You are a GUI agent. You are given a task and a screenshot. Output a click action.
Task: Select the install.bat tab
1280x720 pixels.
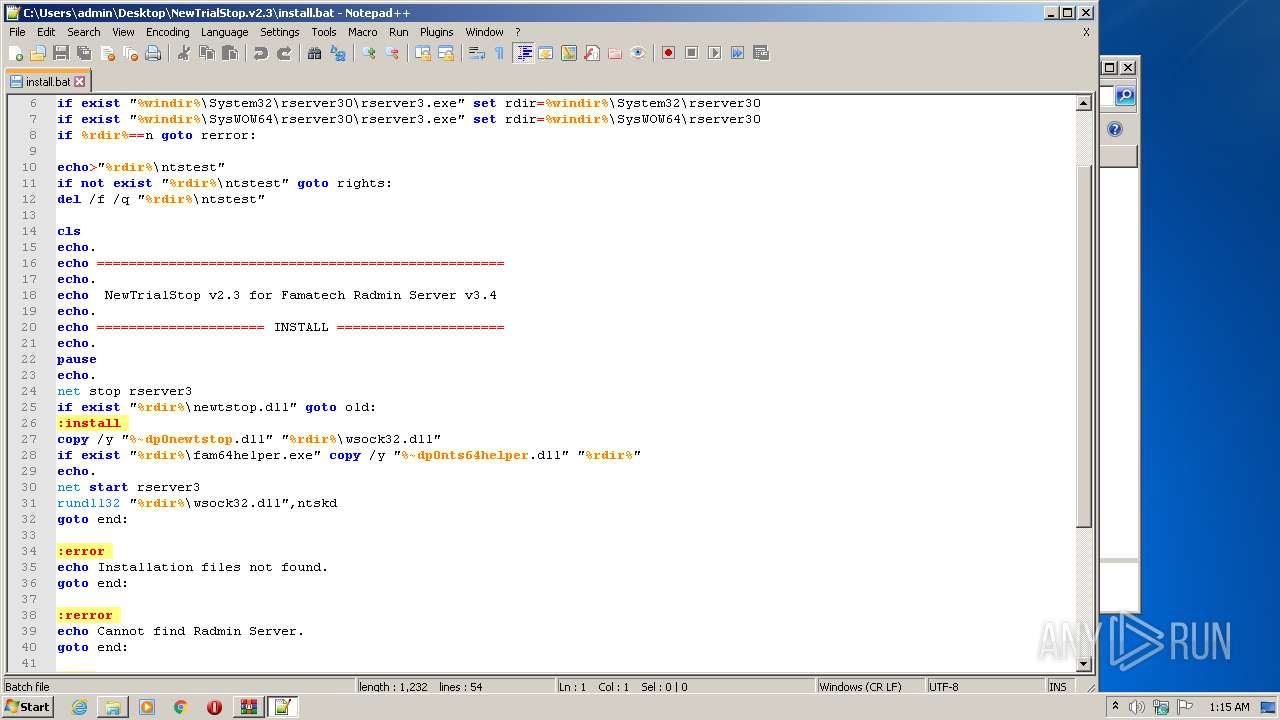point(49,81)
